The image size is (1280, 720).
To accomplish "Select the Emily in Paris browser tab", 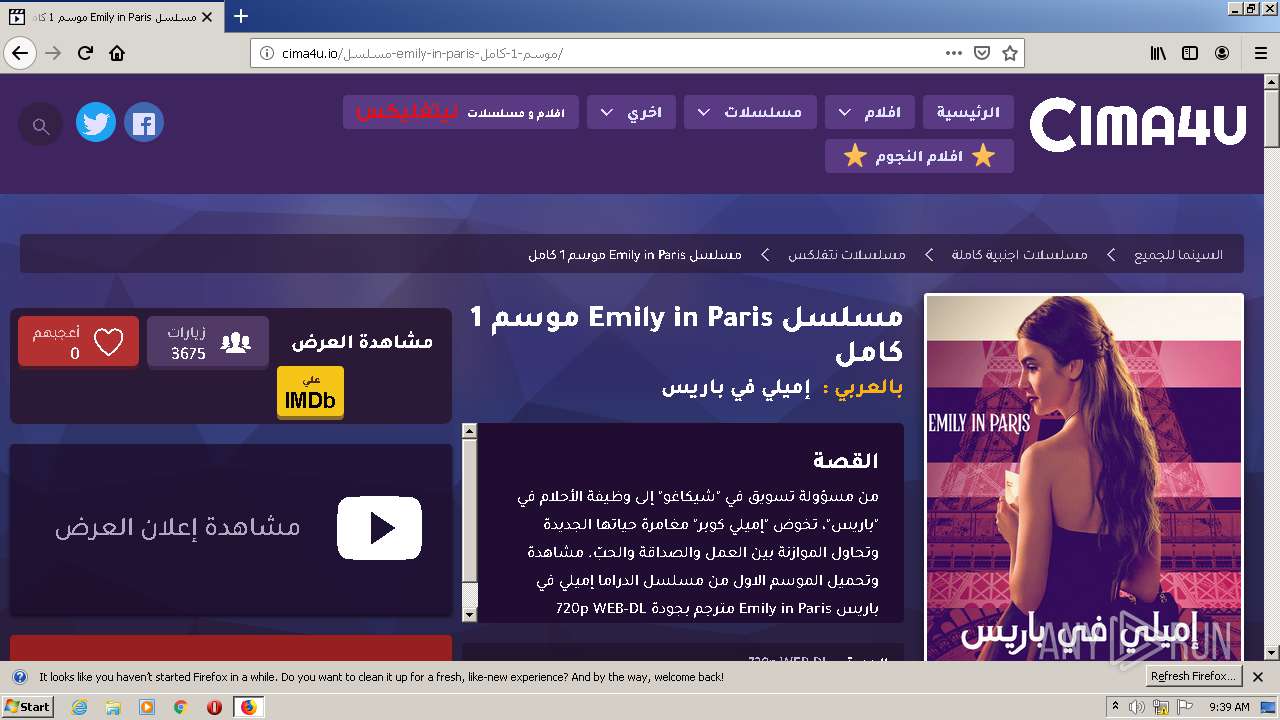I will [112, 17].
